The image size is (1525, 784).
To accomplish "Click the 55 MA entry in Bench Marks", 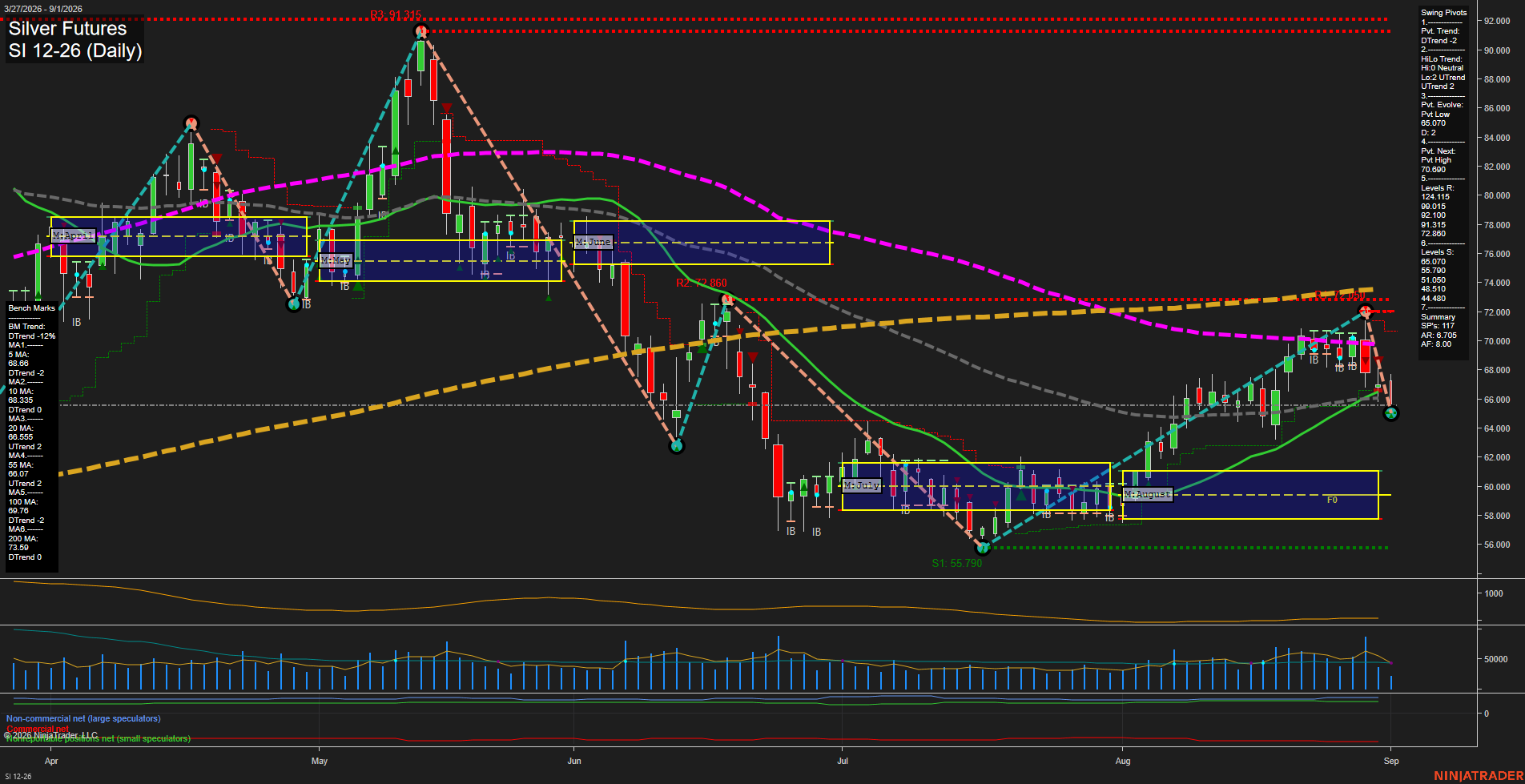I will 21,469.
